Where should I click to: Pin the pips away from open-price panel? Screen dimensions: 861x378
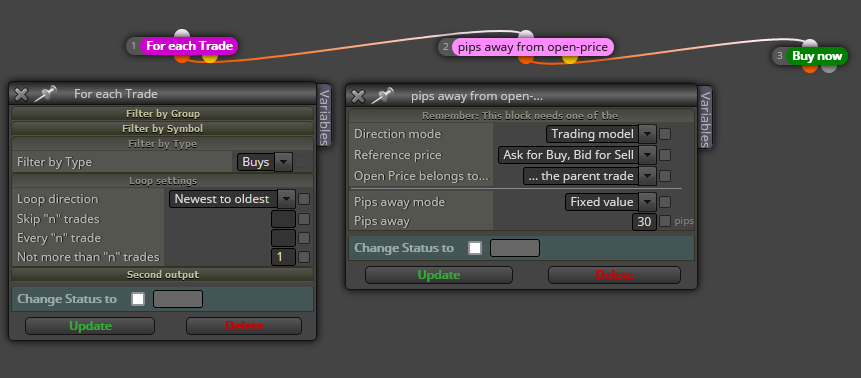(x=382, y=96)
